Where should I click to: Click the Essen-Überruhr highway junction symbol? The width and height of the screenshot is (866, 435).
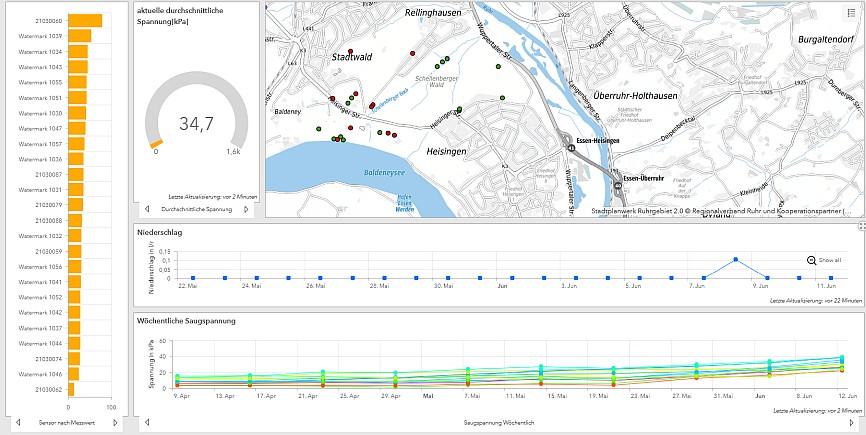tap(618, 186)
